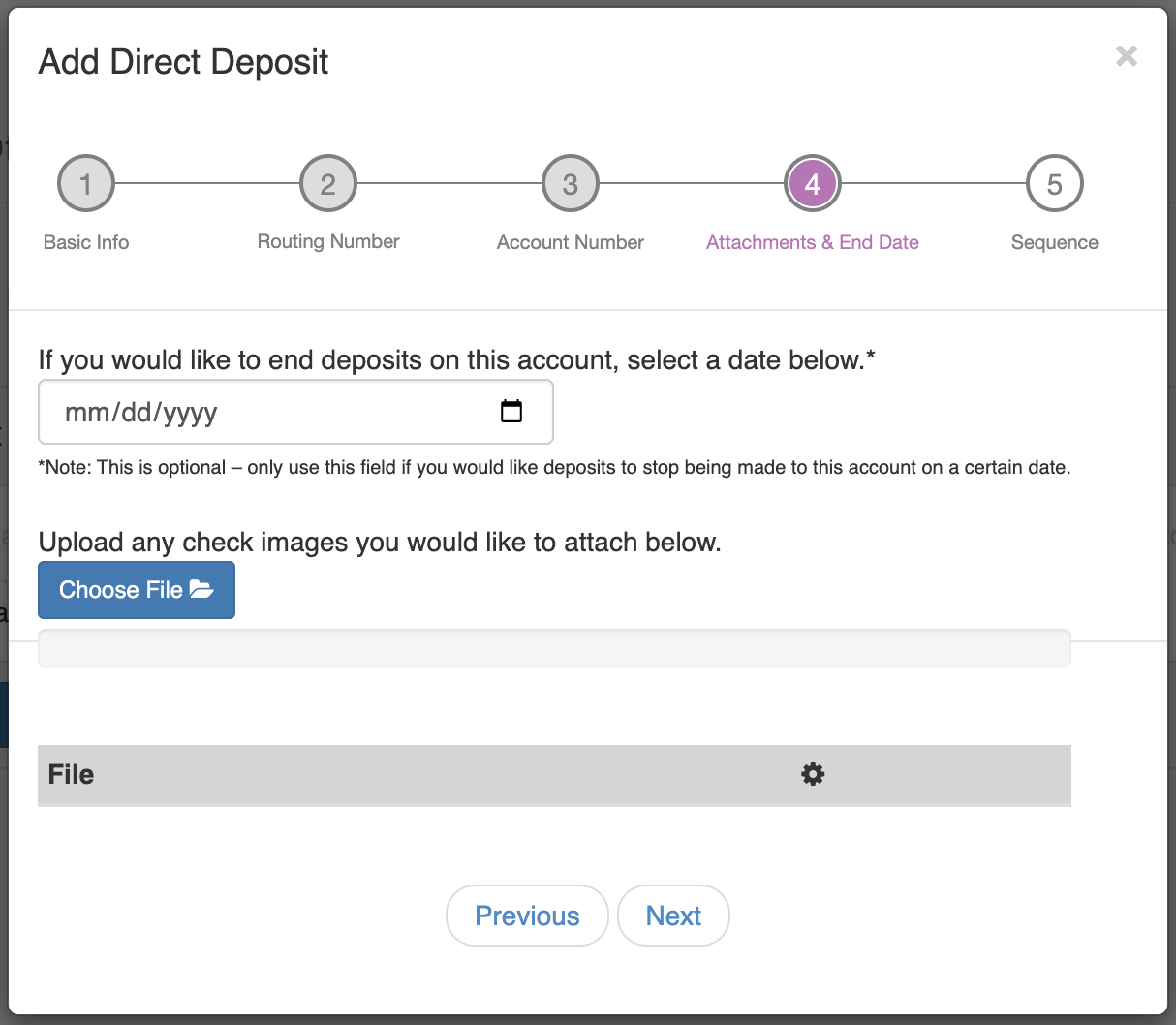Open the Account Number step label
1176x1025 pixels.
pos(571,242)
